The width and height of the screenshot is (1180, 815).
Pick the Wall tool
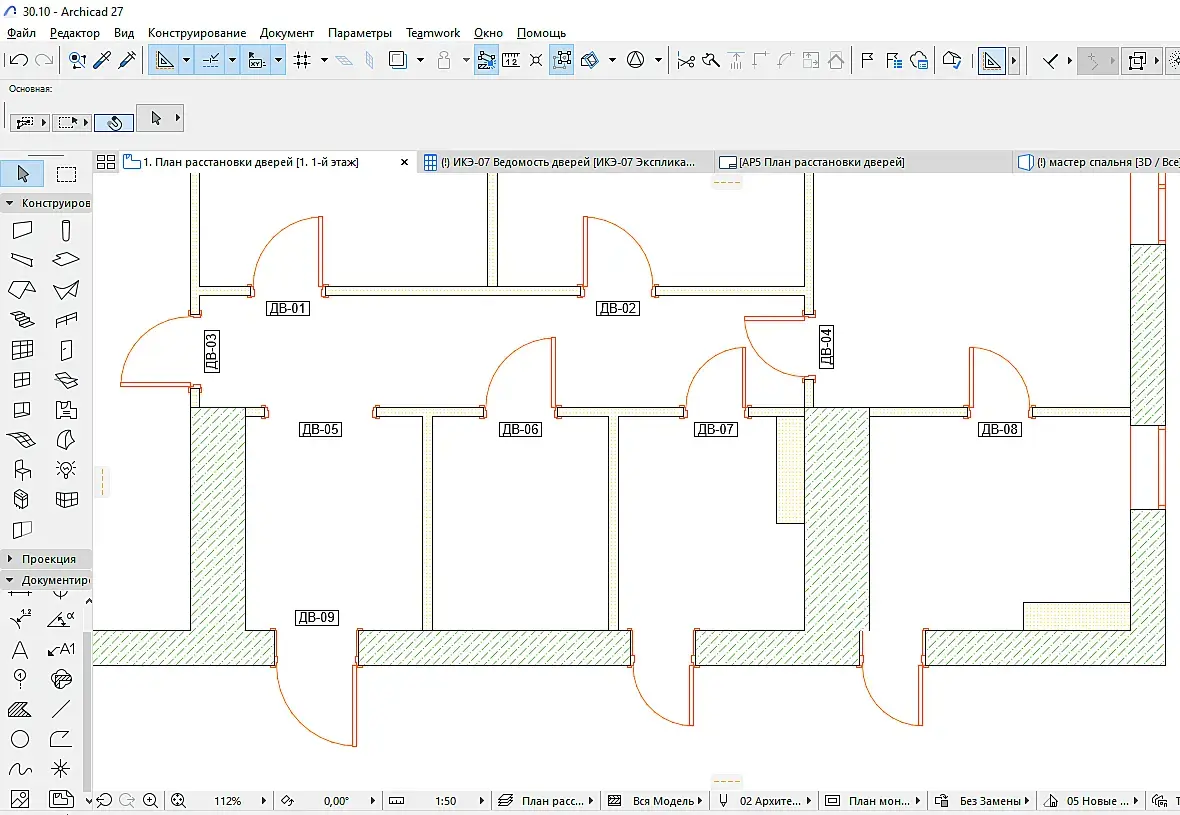pos(22,231)
